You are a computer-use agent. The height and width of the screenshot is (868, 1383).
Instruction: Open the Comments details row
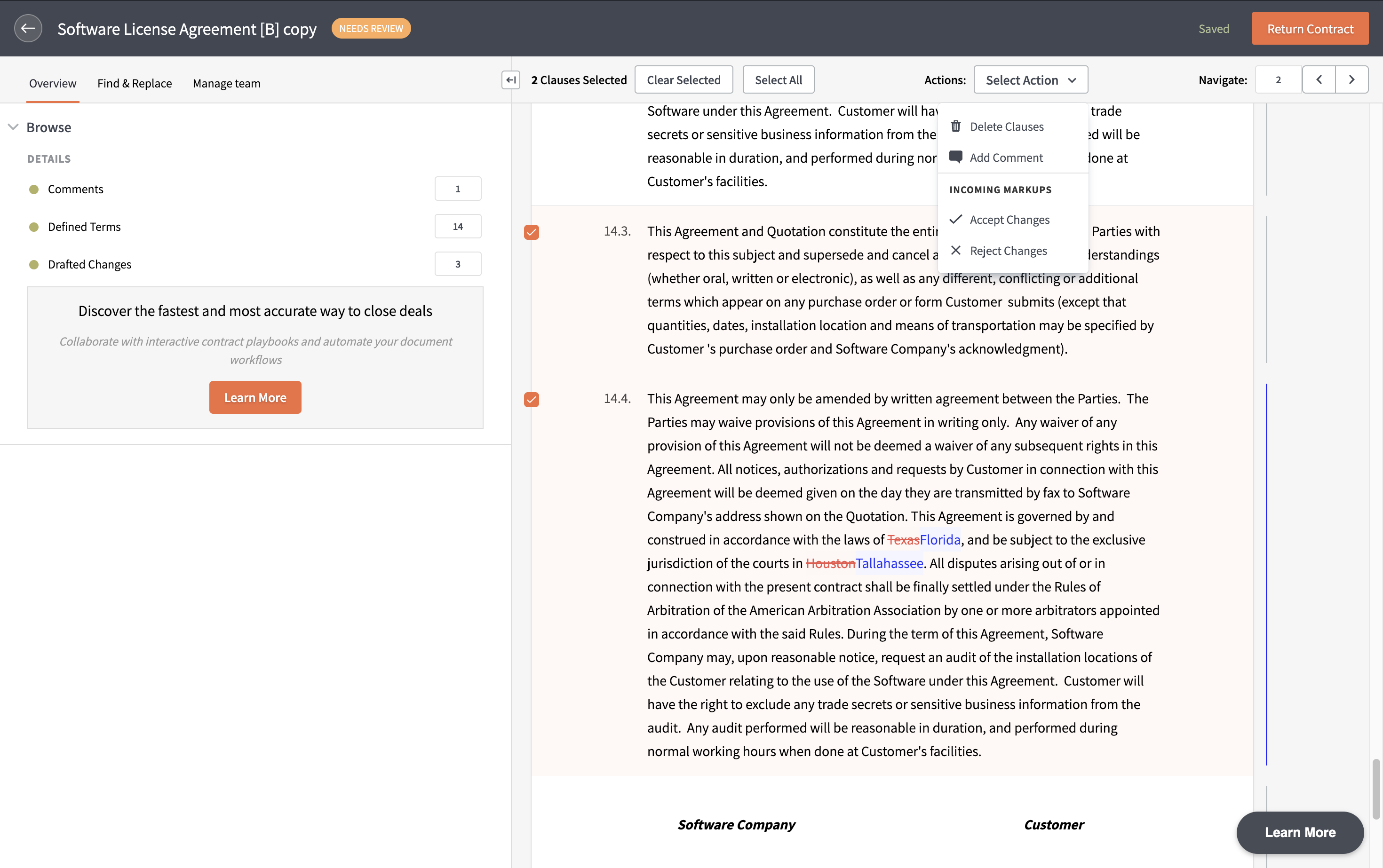[x=255, y=189]
